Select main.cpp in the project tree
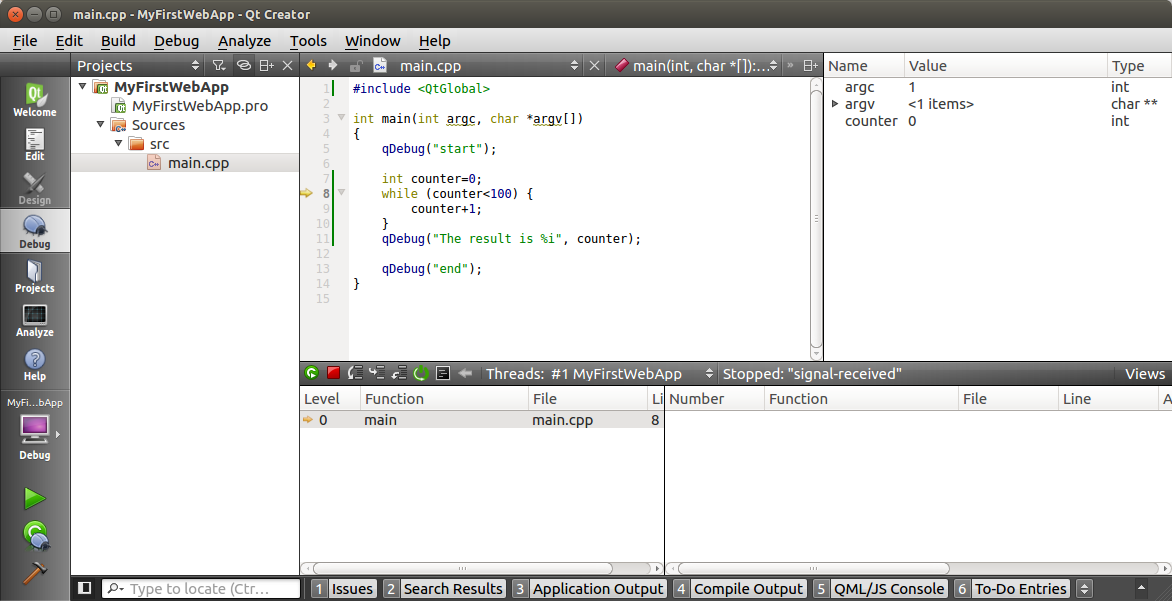1172x601 pixels. (x=198, y=163)
